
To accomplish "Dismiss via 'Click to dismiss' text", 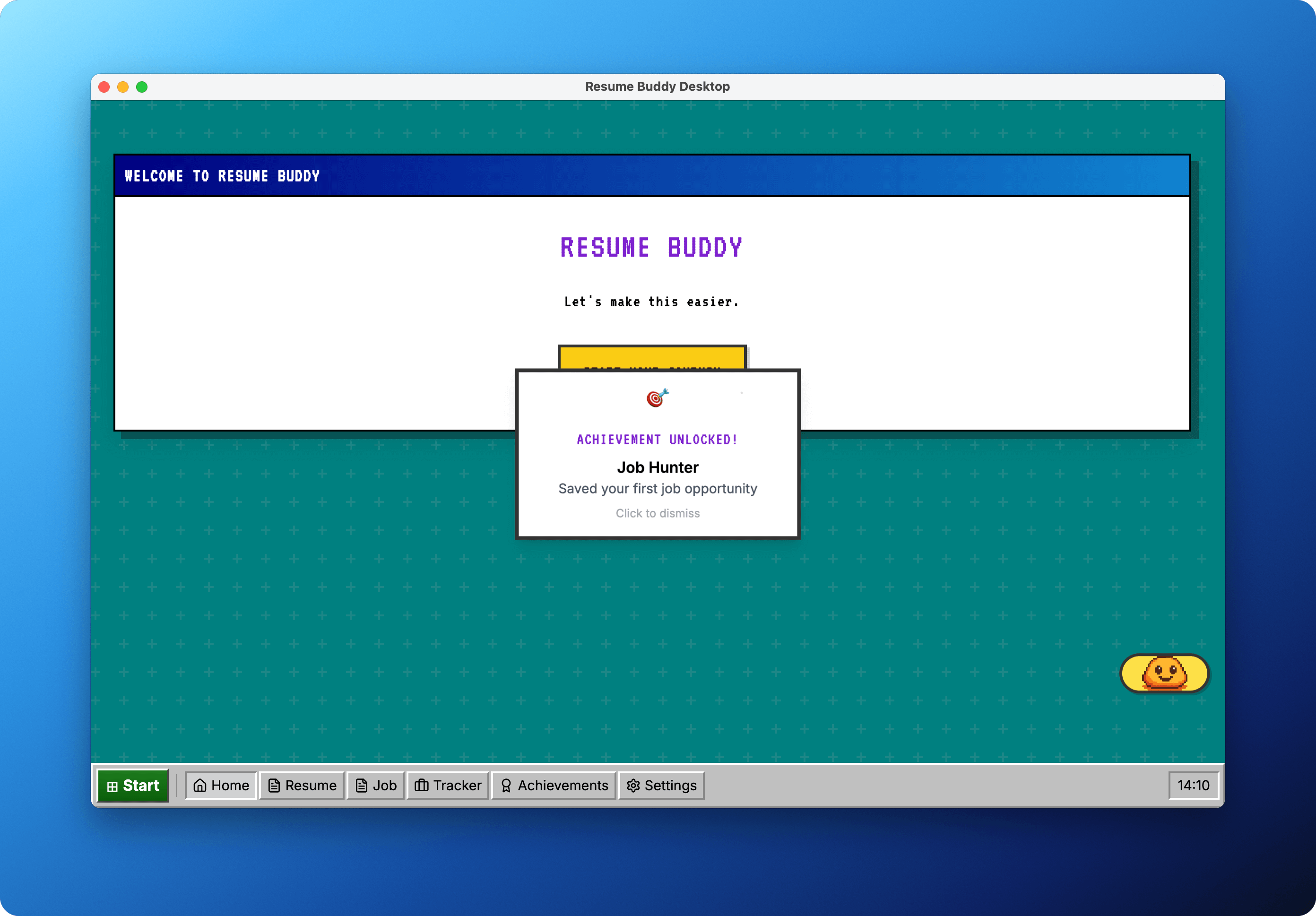I will coord(658,513).
